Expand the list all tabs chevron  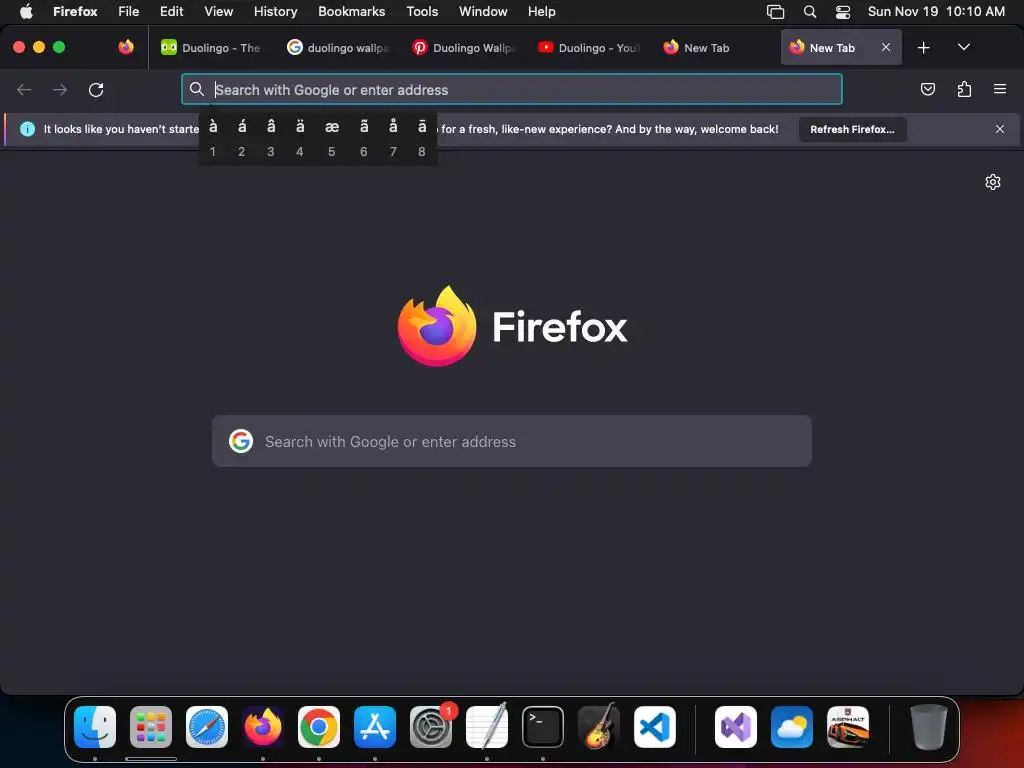[963, 47]
